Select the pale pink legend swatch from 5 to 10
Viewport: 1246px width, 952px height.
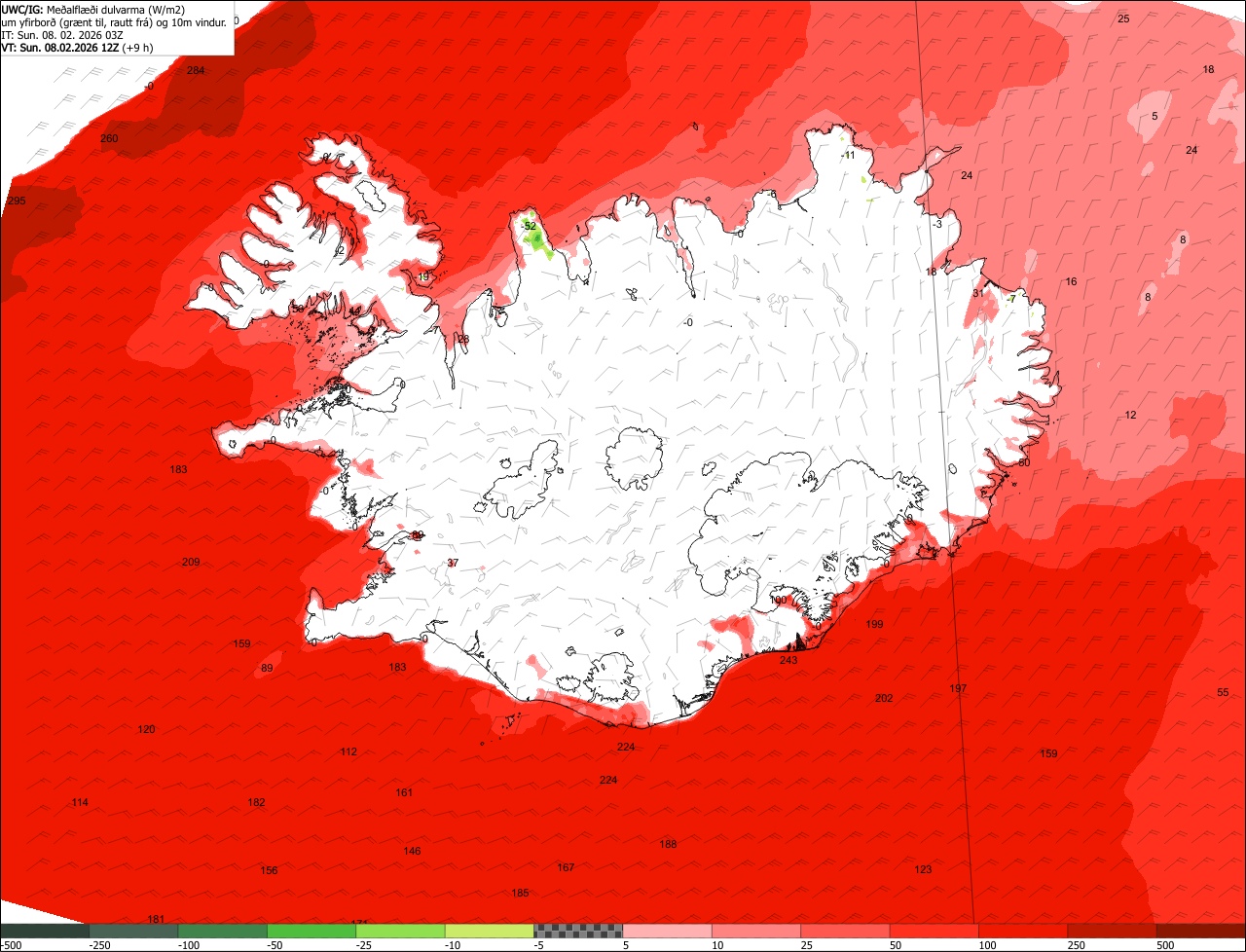pos(668,931)
